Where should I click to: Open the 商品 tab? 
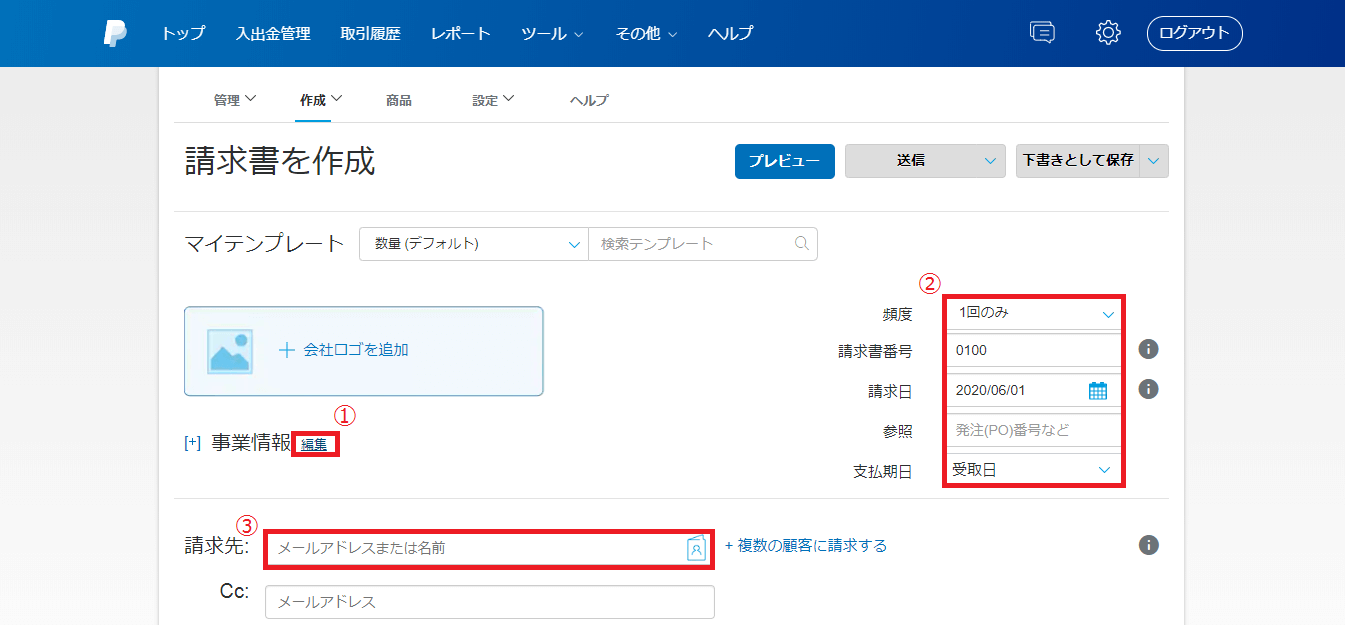pos(398,100)
